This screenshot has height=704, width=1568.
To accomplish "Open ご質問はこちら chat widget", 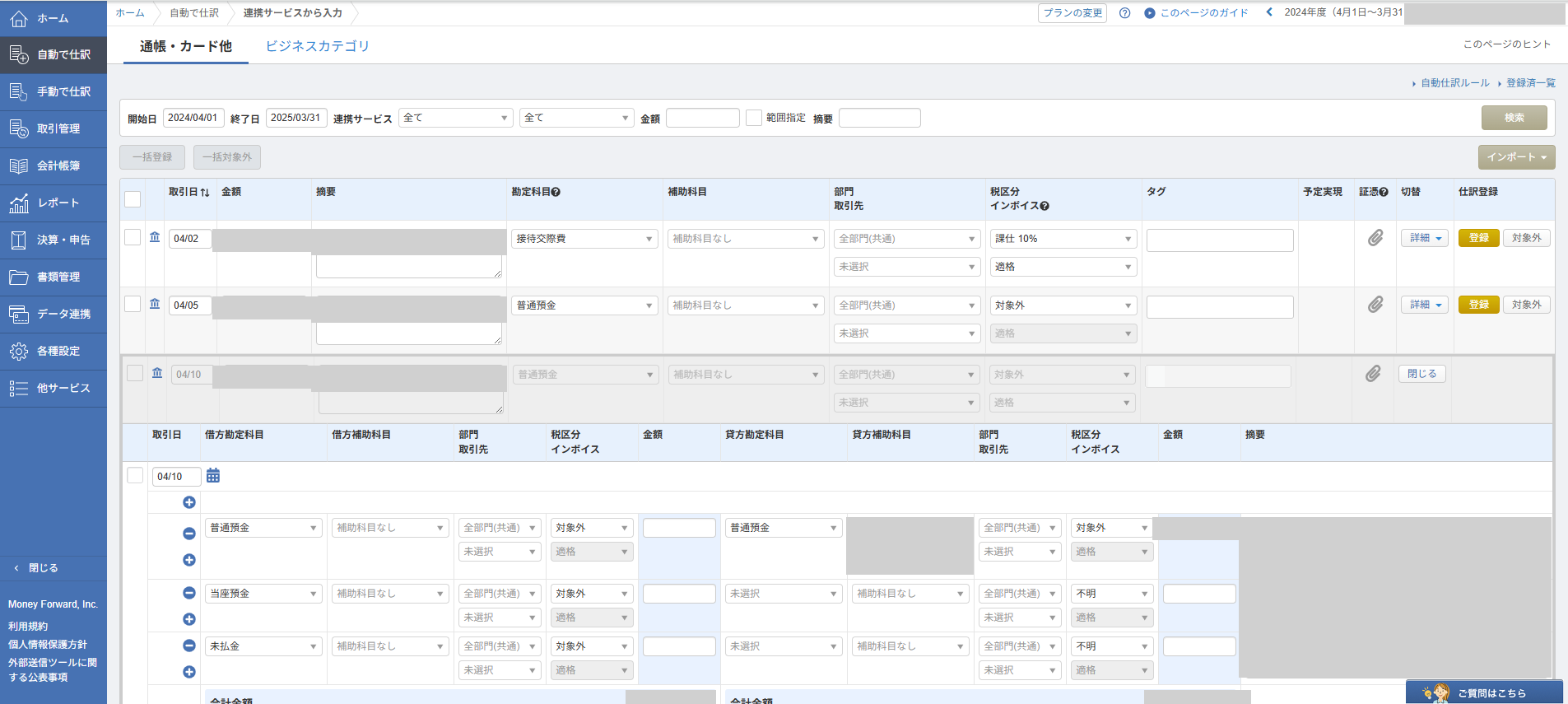I will click(x=1484, y=692).
